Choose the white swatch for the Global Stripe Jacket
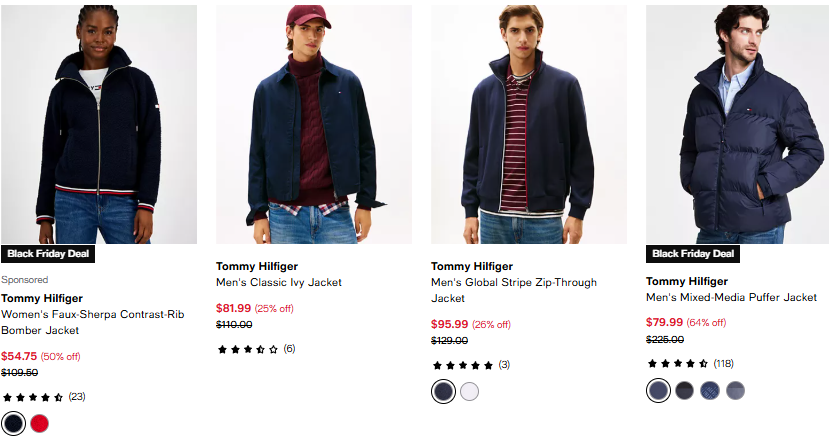 (469, 391)
